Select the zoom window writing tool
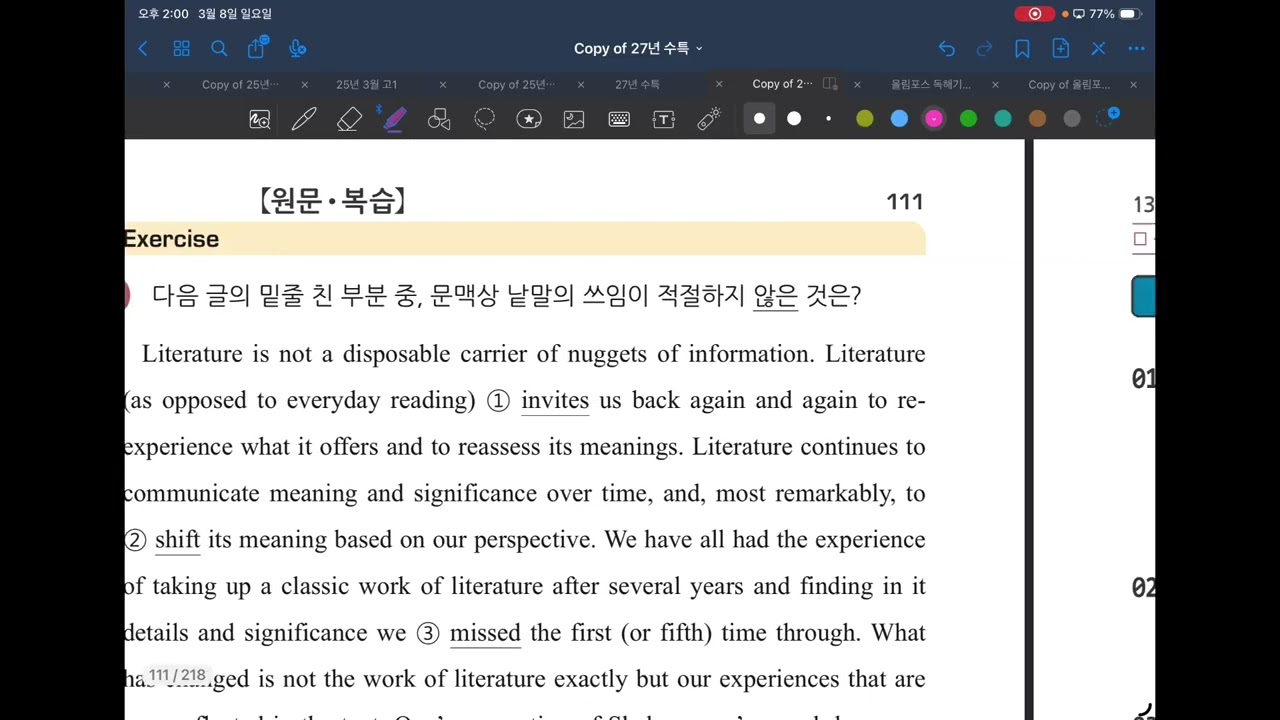 (x=260, y=119)
